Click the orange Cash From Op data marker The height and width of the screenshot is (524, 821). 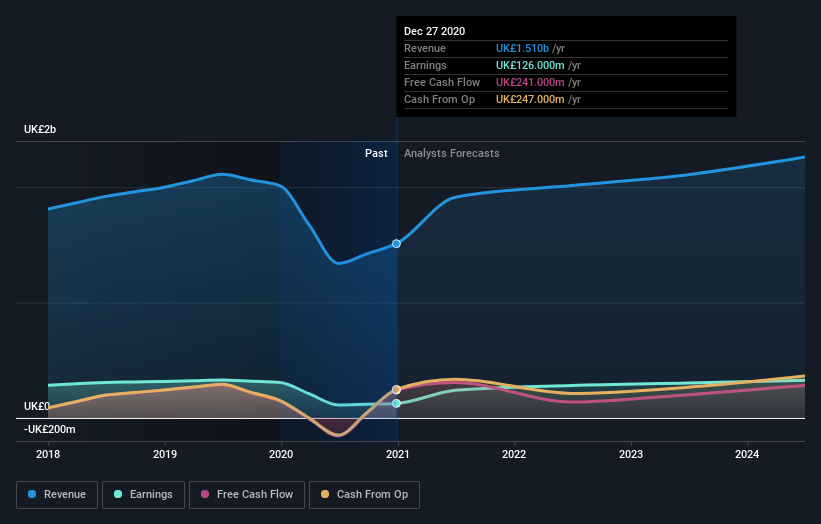[396, 389]
